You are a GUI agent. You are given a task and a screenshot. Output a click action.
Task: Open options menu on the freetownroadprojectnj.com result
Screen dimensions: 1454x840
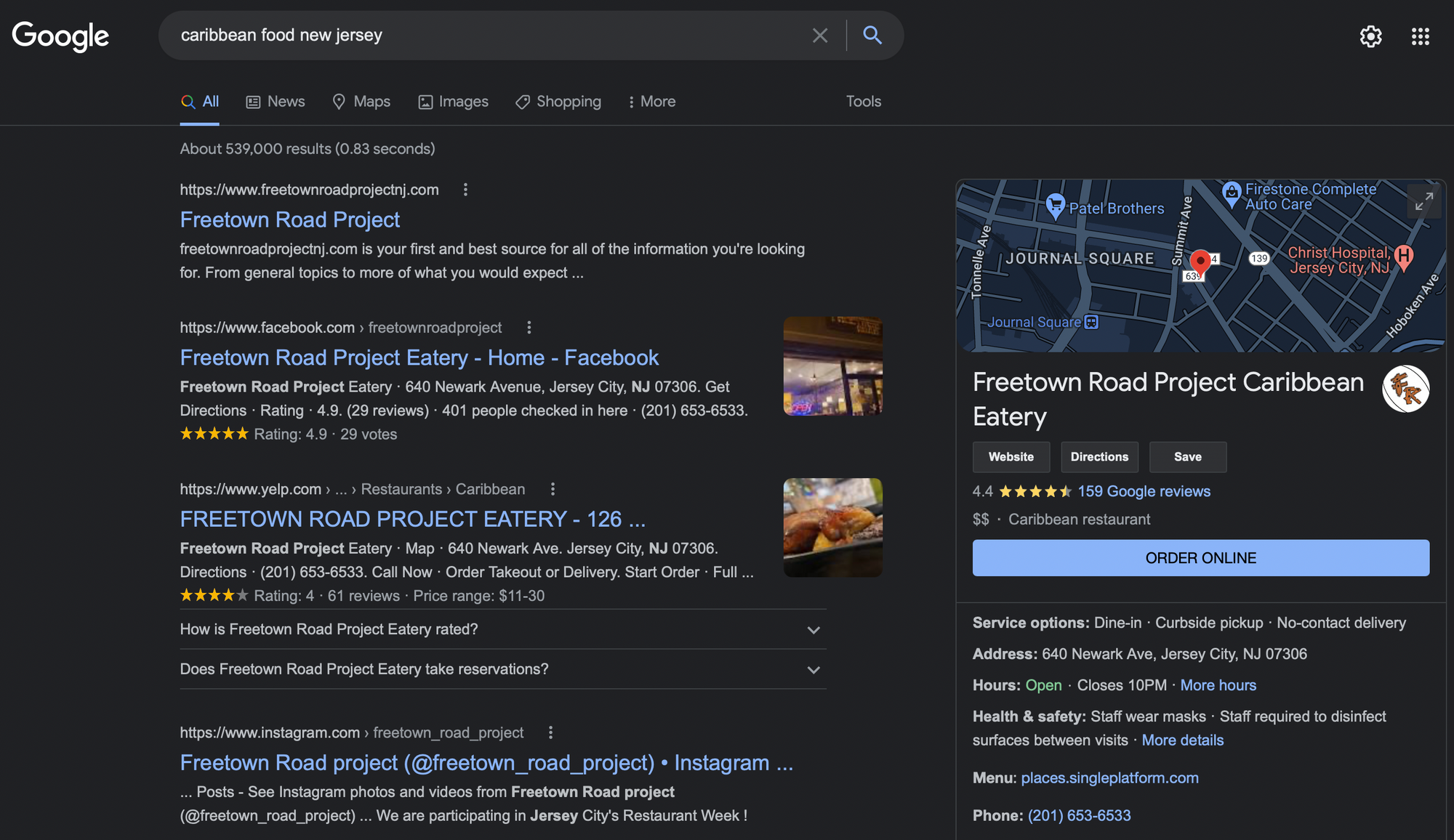pos(465,190)
